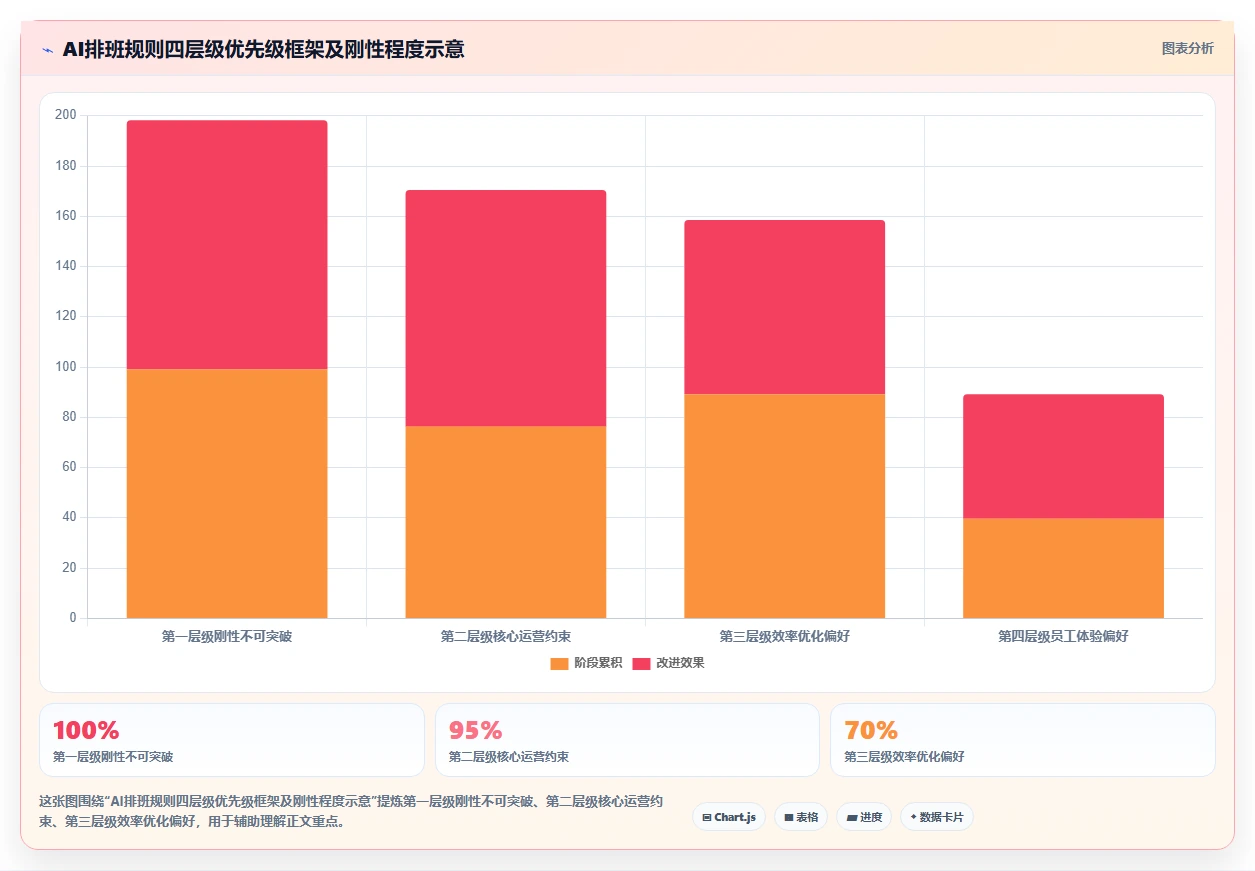This screenshot has width=1255, height=871.
Task: Click the description paragraph below the data cards
Action: pos(350,812)
